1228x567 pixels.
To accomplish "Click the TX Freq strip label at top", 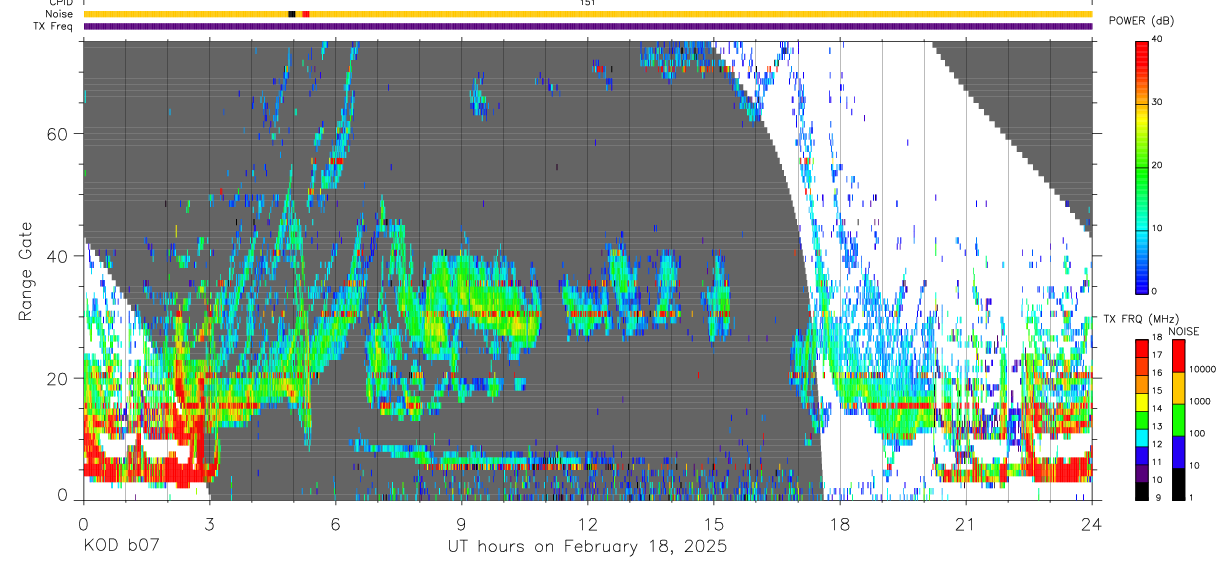I will pos(54,26).
